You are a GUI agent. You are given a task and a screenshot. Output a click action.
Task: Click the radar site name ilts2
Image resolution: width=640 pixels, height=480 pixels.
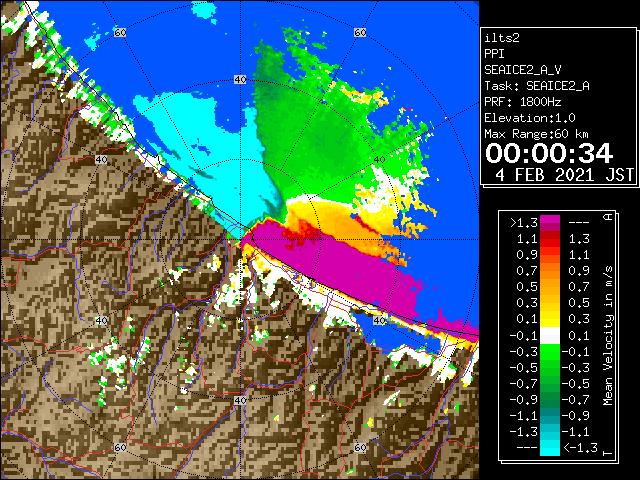(x=502, y=38)
